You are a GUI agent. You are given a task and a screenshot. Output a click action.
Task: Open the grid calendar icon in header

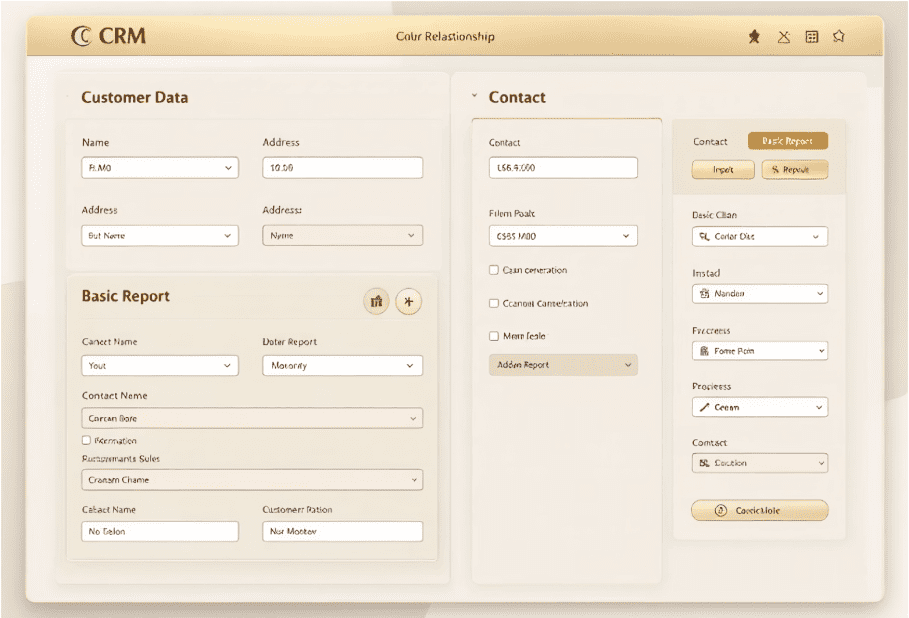(x=812, y=37)
